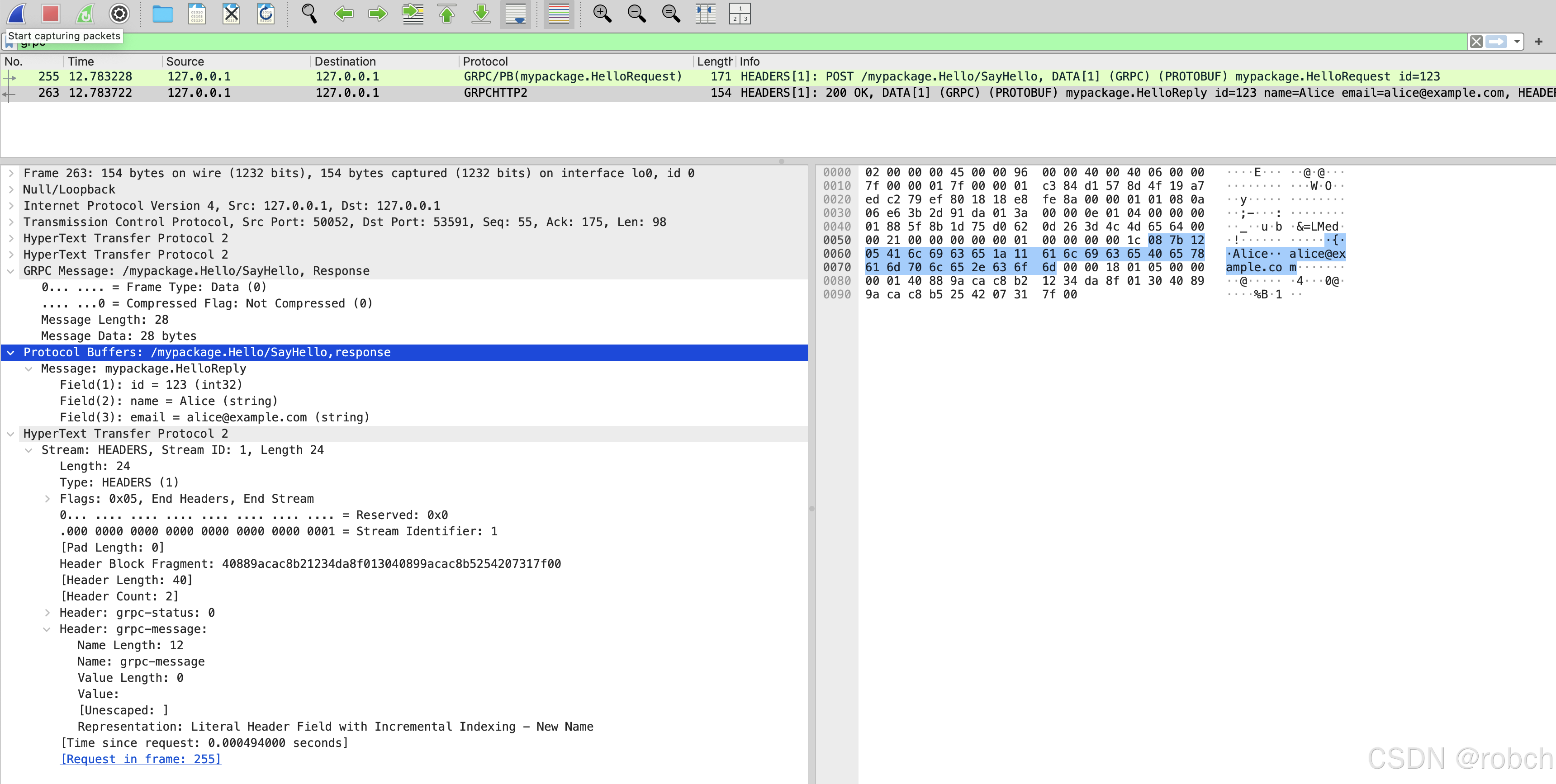Reload this capture file

coord(266,13)
